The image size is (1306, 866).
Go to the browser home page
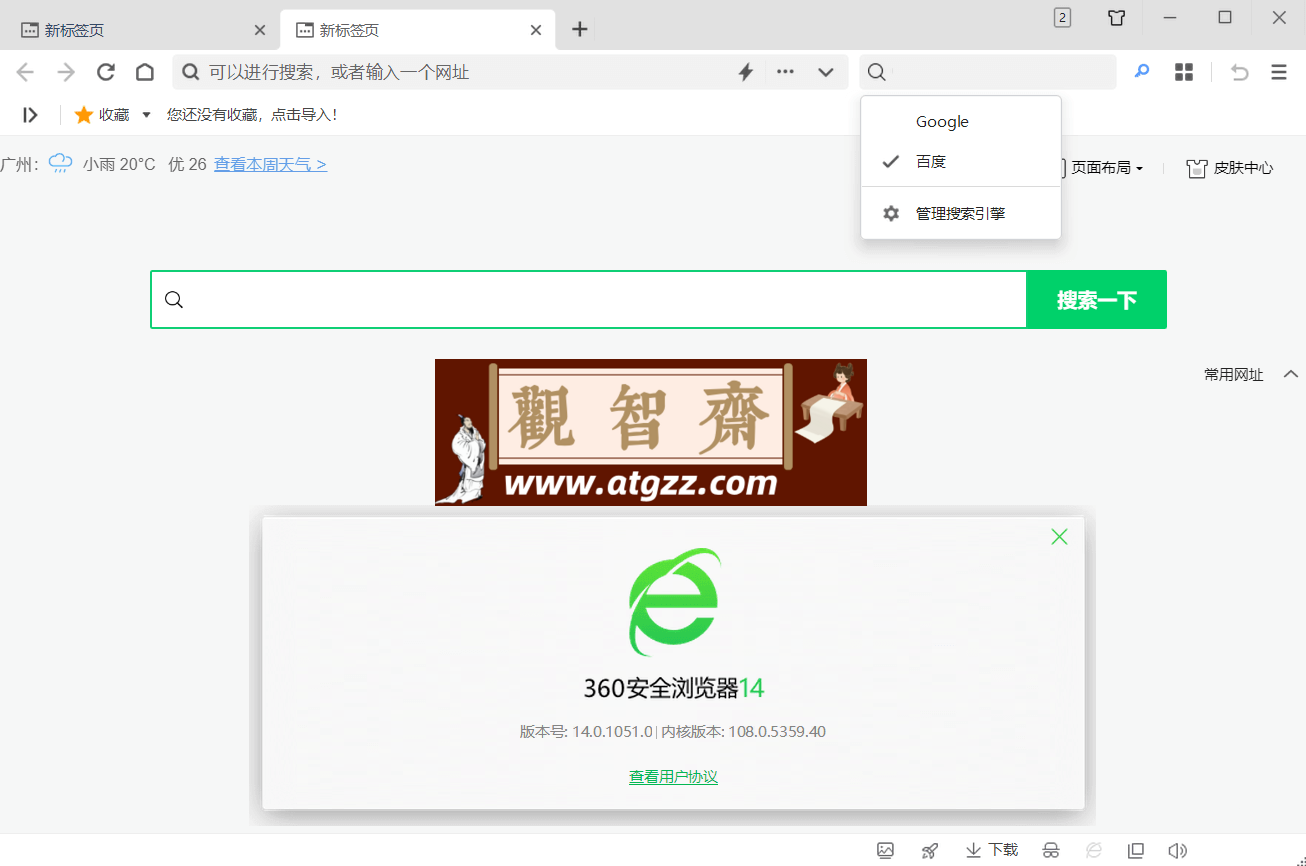point(145,72)
